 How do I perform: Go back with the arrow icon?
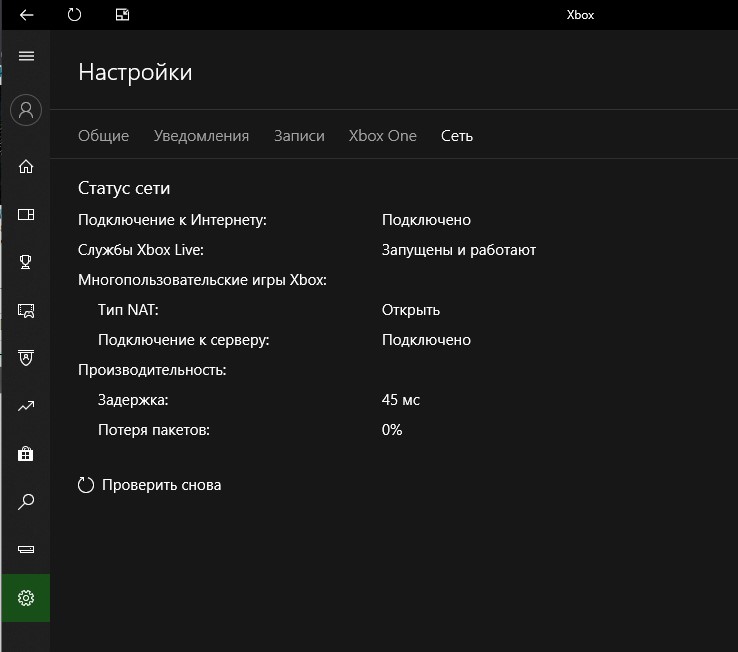click(x=26, y=15)
